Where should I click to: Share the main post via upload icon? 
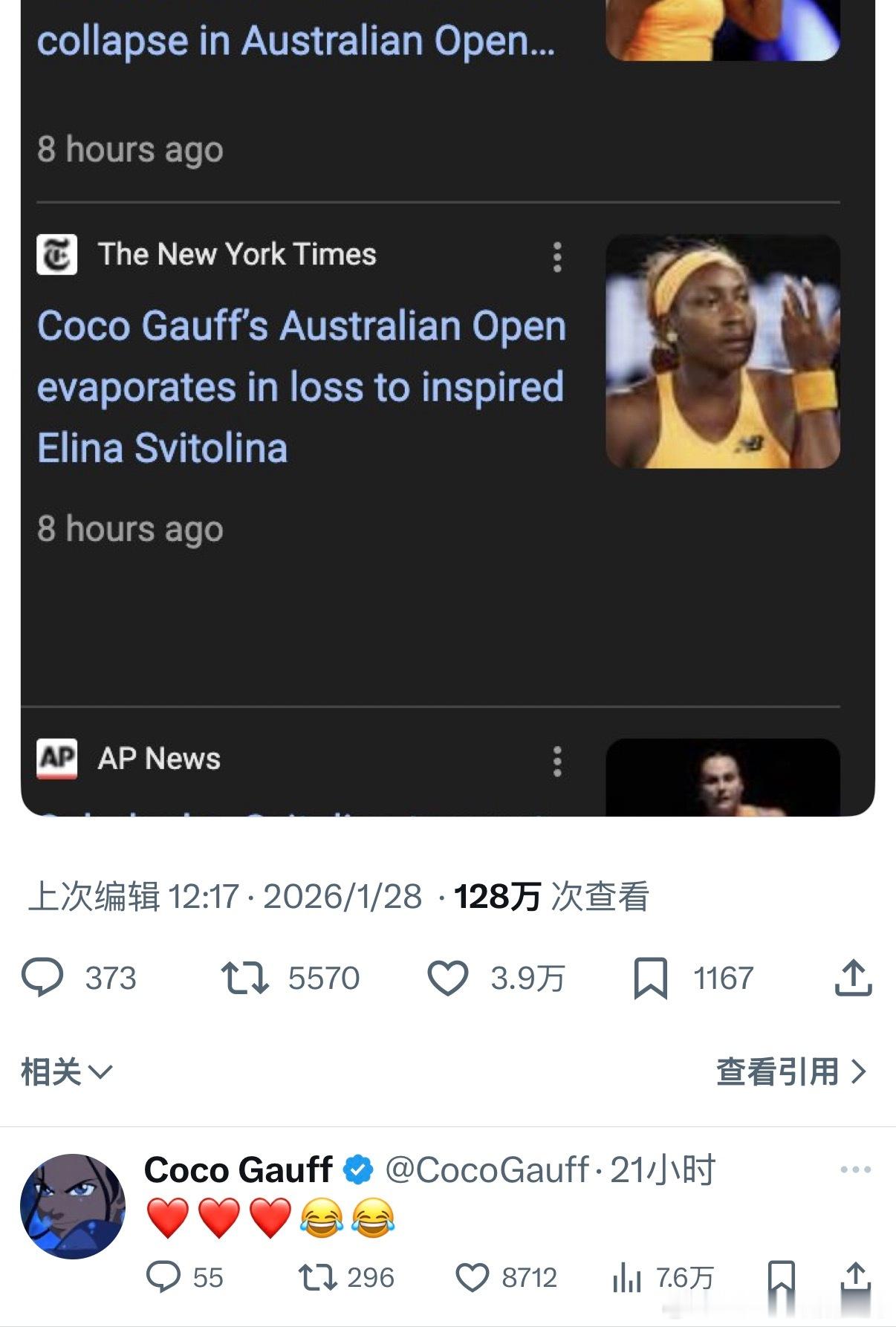click(x=853, y=977)
